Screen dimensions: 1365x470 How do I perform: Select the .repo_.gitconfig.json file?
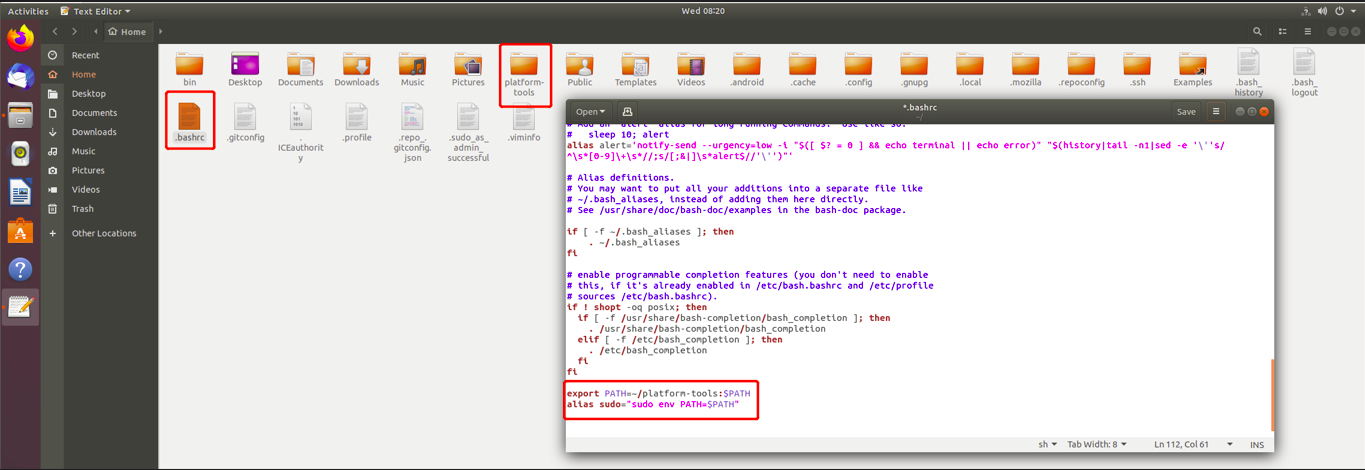pos(412,132)
